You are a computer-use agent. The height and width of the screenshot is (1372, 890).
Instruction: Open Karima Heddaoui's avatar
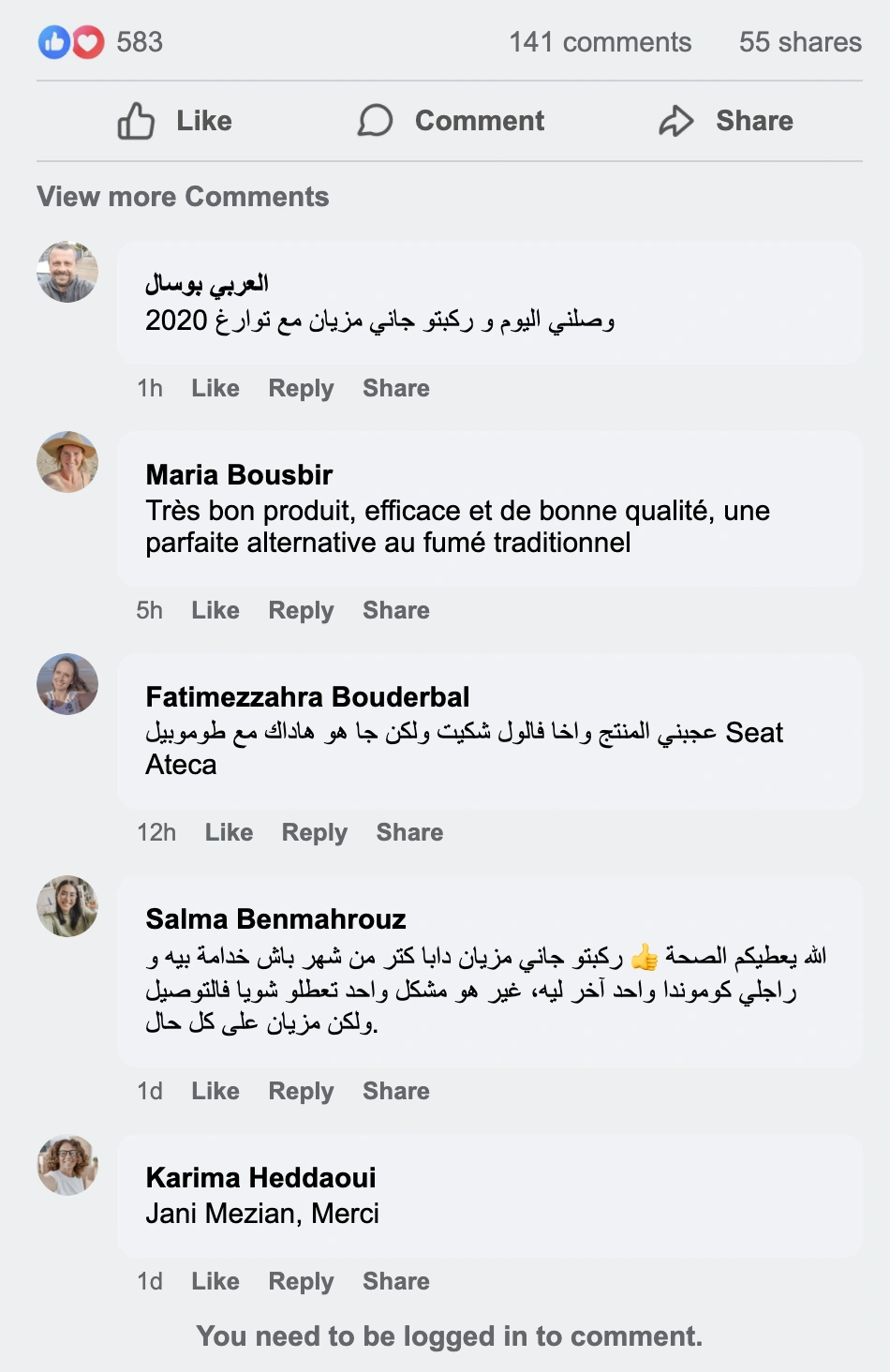pyautogui.click(x=67, y=1165)
